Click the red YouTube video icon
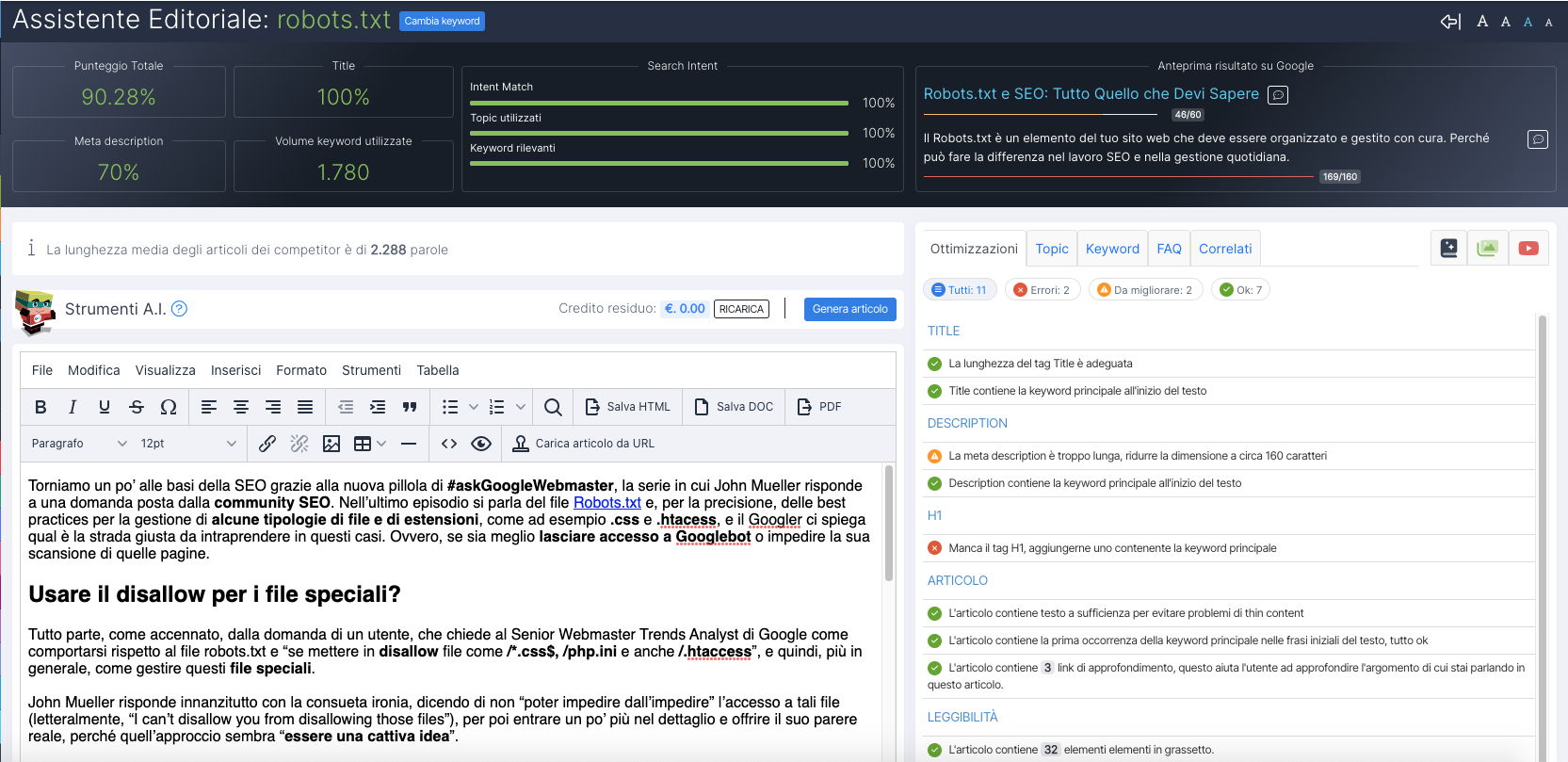This screenshot has width=1568, height=762. tap(1528, 249)
